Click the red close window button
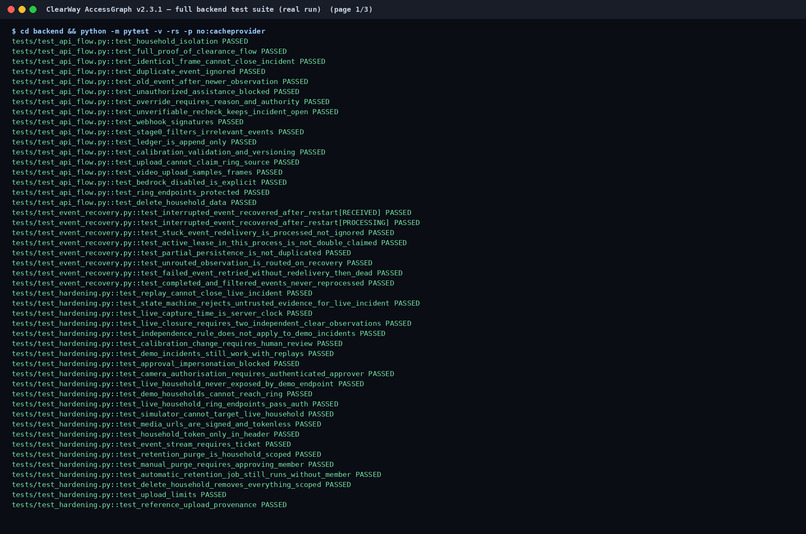 click(11, 9)
